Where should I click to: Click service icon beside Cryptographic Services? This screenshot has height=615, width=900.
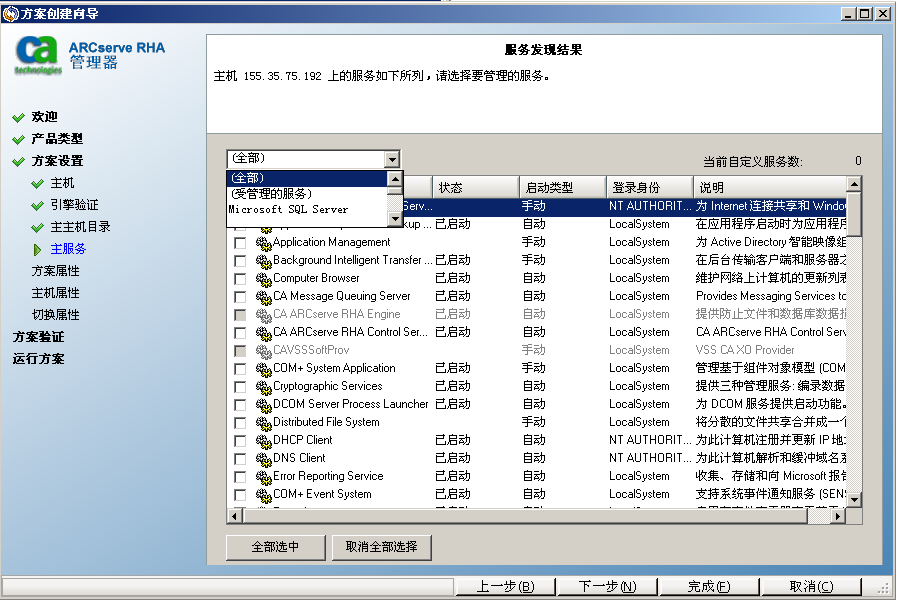point(264,387)
